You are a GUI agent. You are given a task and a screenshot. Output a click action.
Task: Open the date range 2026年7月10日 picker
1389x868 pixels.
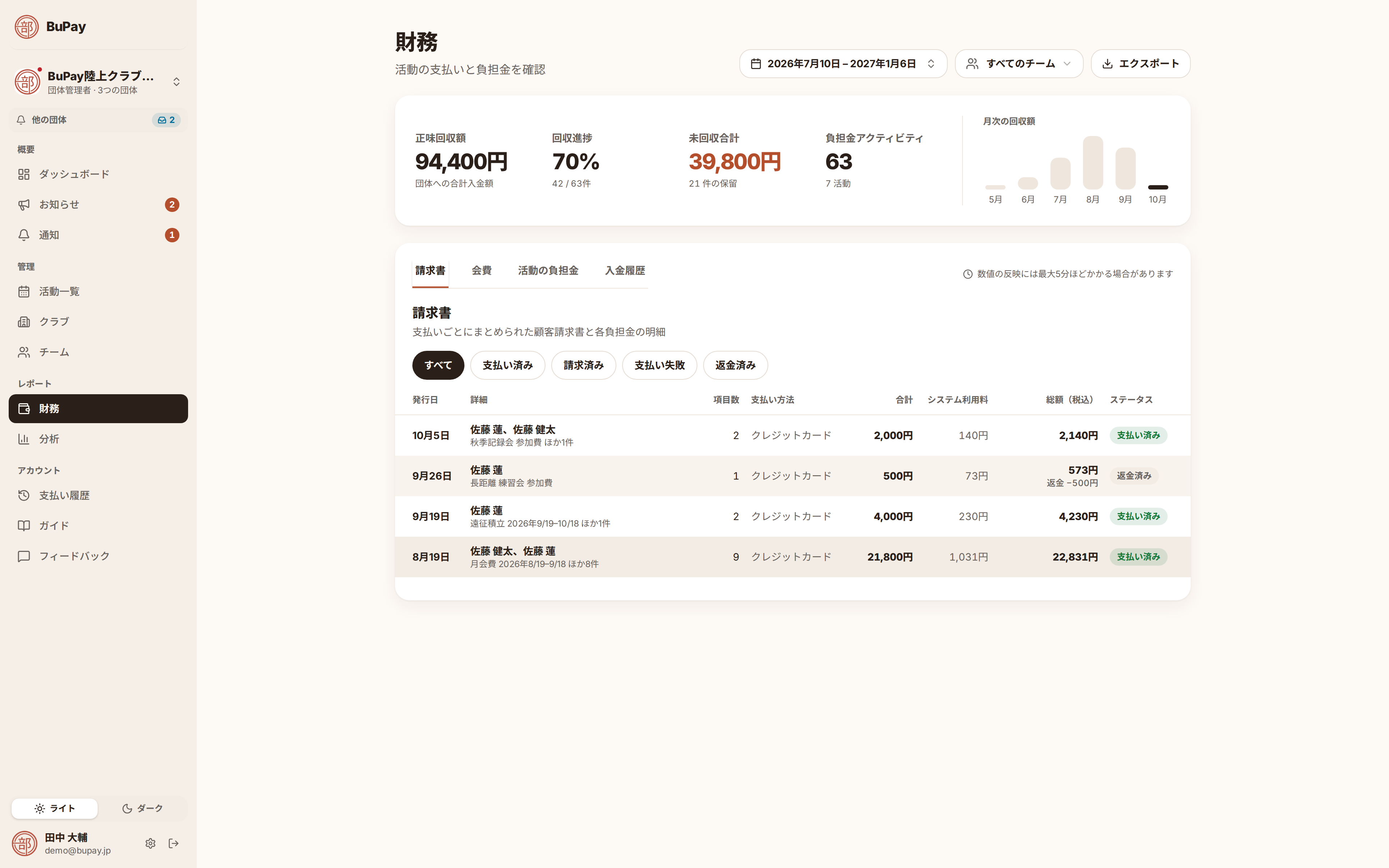tap(842, 64)
